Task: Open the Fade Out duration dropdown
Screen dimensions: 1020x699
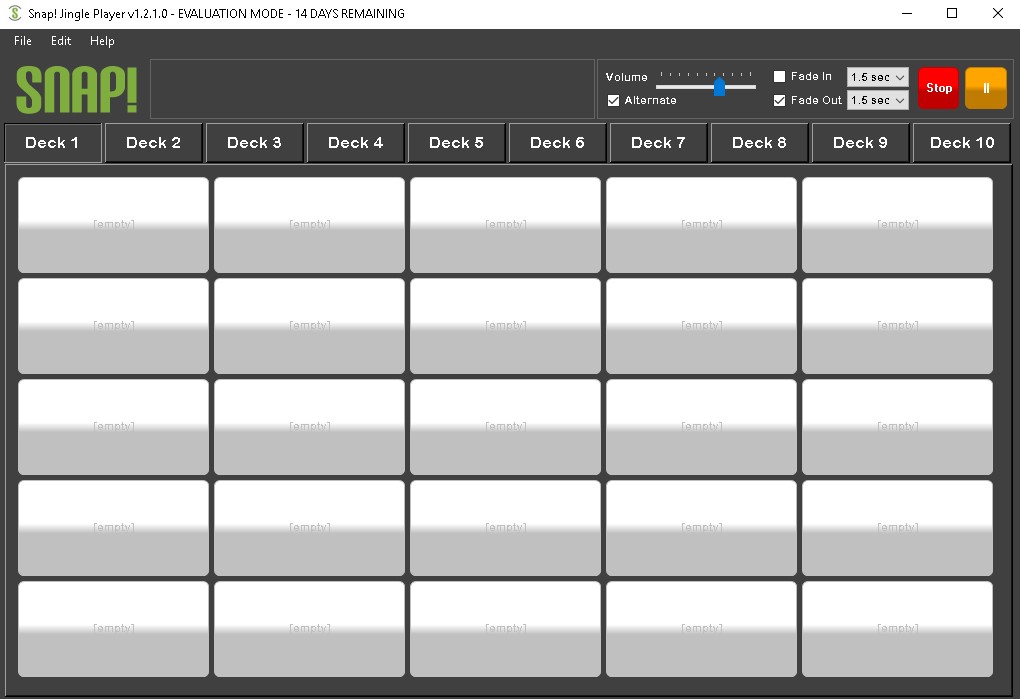Action: 877,101
